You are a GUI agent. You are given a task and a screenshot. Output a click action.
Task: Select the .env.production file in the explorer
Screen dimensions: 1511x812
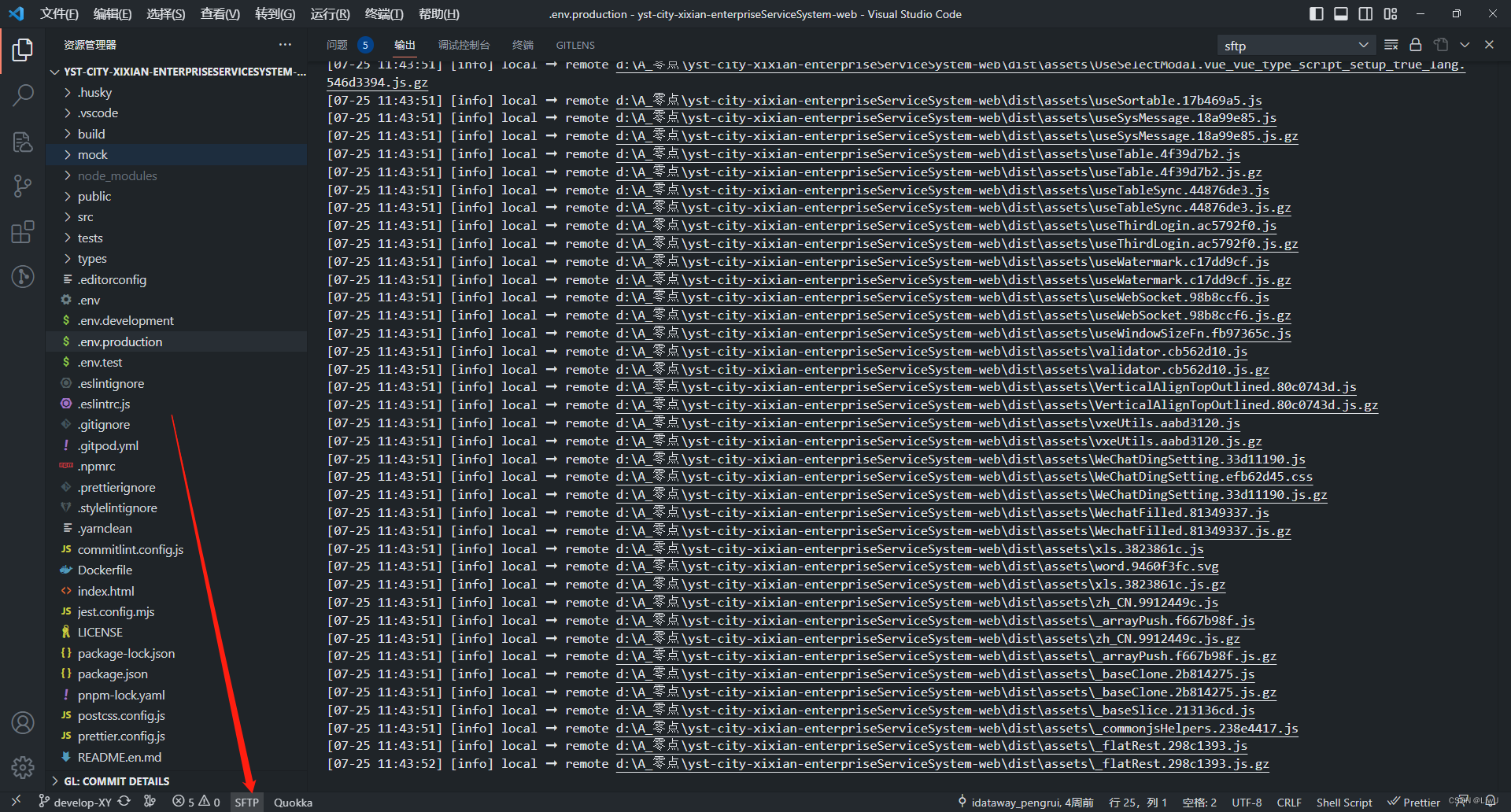click(x=120, y=341)
